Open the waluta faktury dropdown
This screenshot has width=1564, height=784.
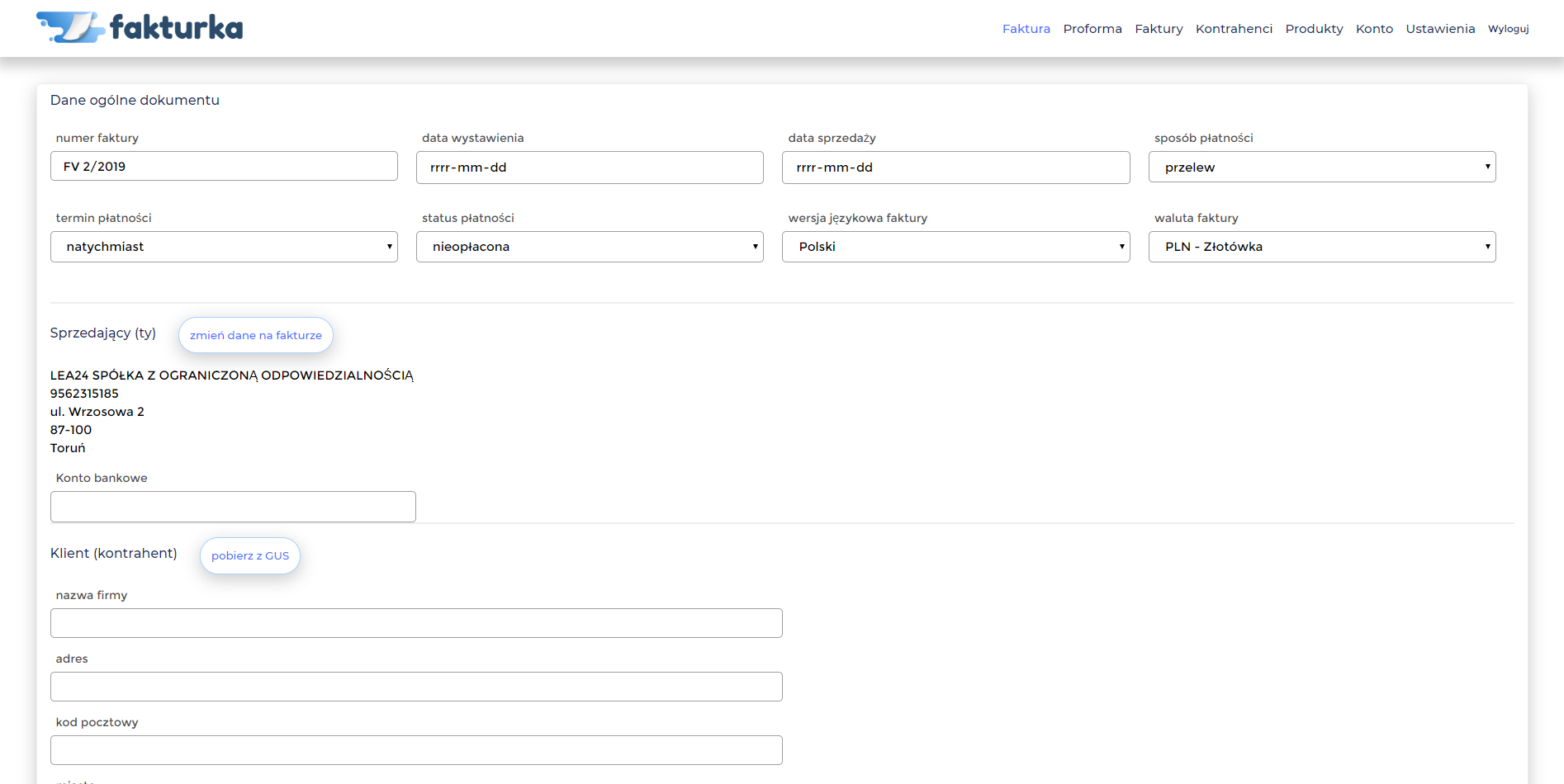coord(1321,247)
